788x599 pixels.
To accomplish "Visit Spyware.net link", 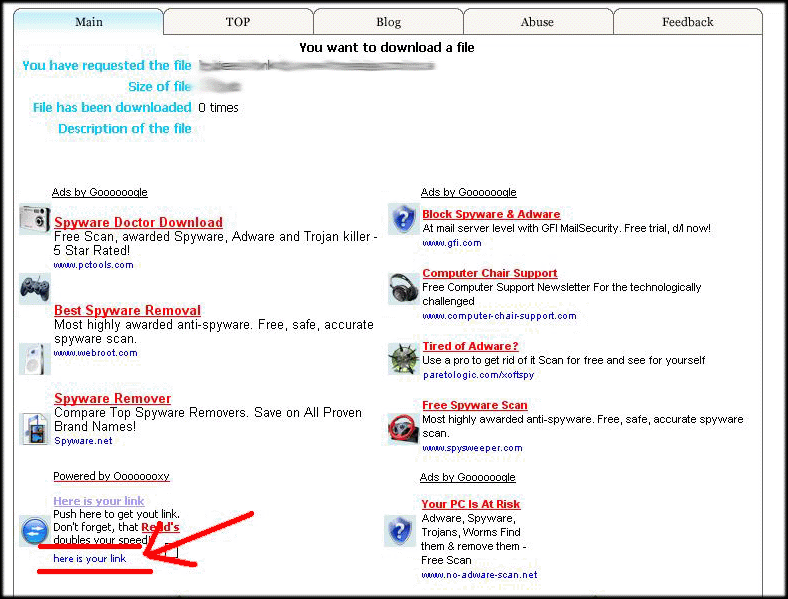I will [x=83, y=441].
